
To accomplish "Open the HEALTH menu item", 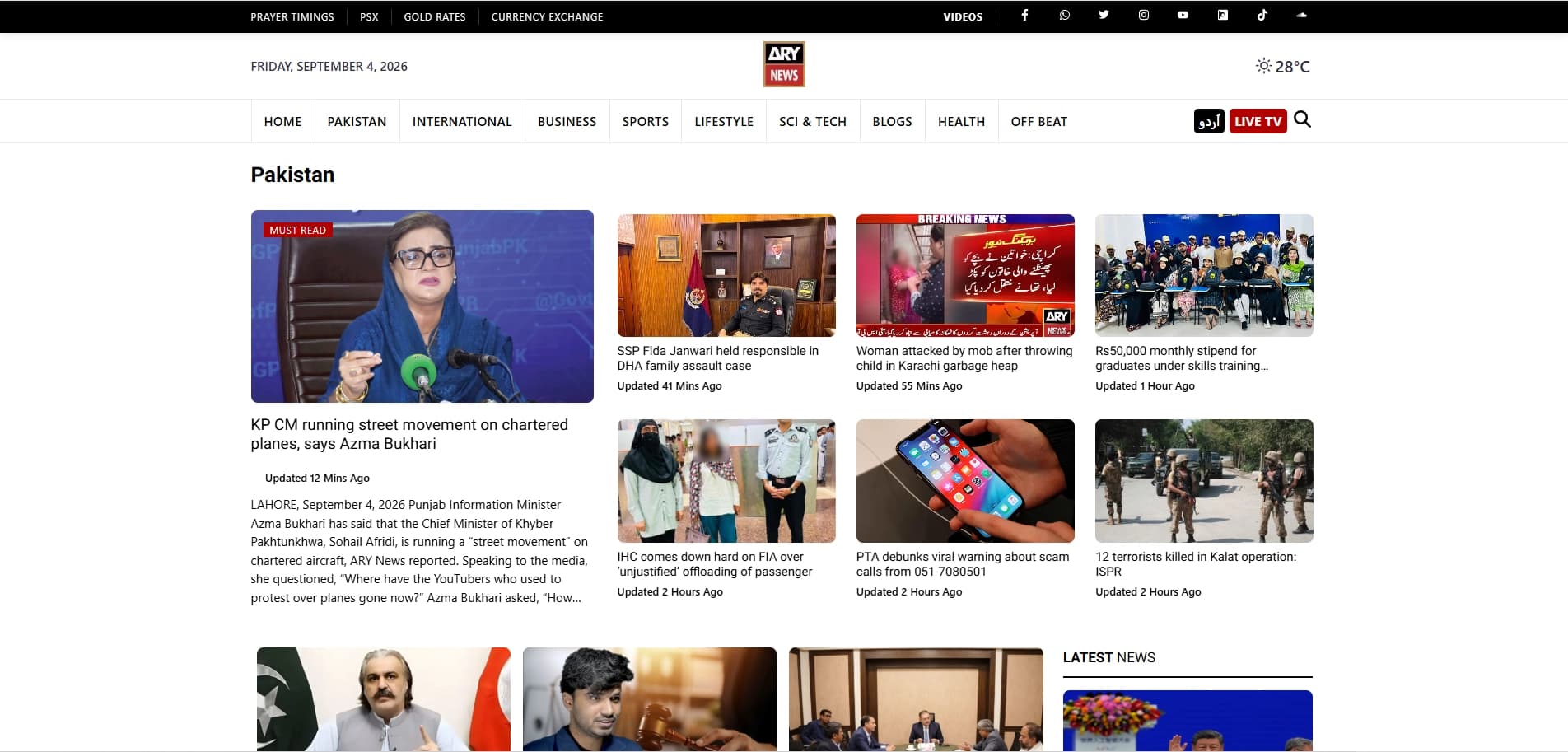I will 961,121.
